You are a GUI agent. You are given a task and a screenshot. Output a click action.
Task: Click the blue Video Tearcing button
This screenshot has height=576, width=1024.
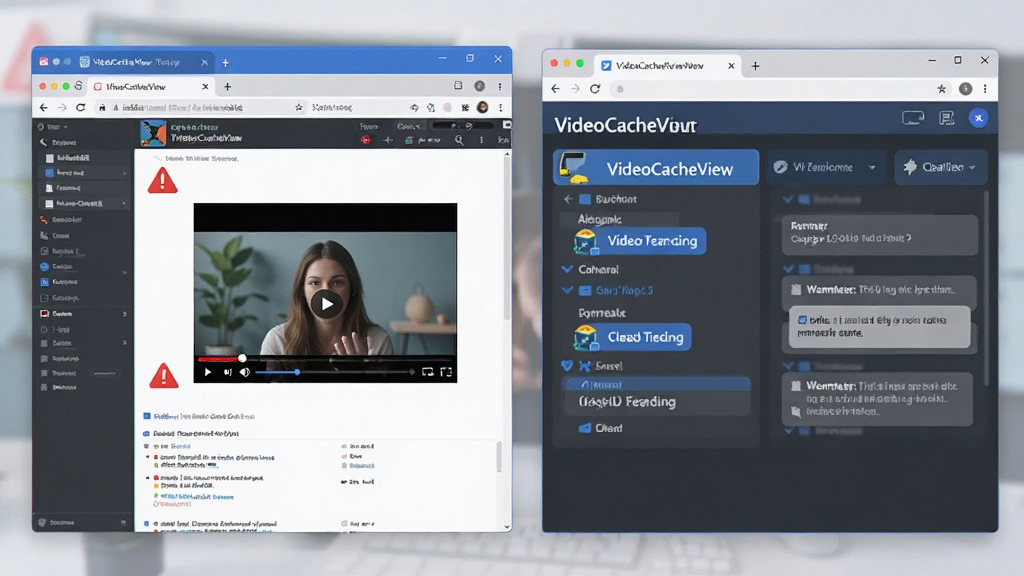640,241
